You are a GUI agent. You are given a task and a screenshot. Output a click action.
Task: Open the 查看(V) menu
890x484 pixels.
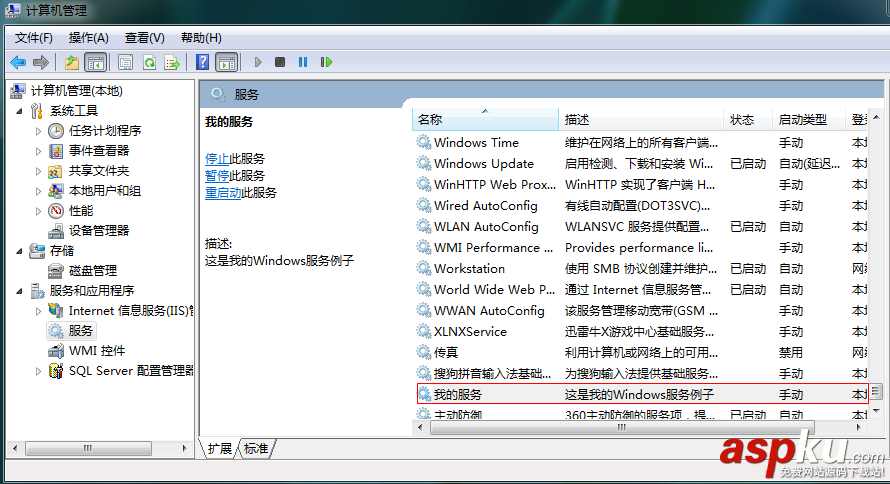145,38
